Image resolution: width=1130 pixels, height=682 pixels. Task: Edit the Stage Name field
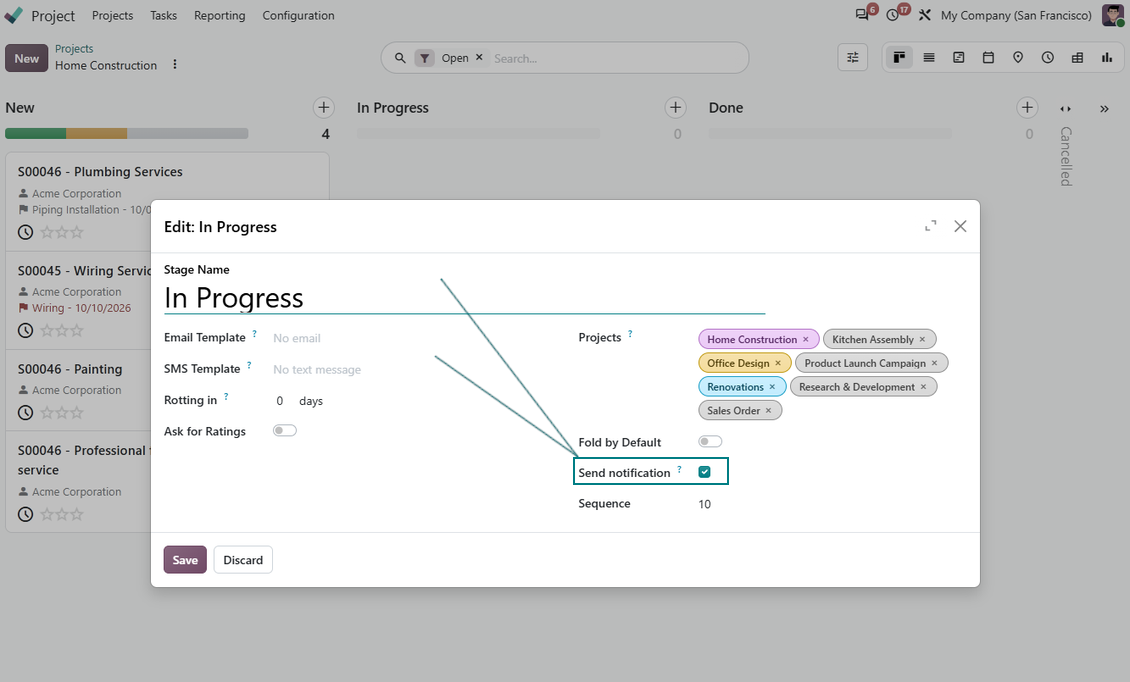click(464, 298)
